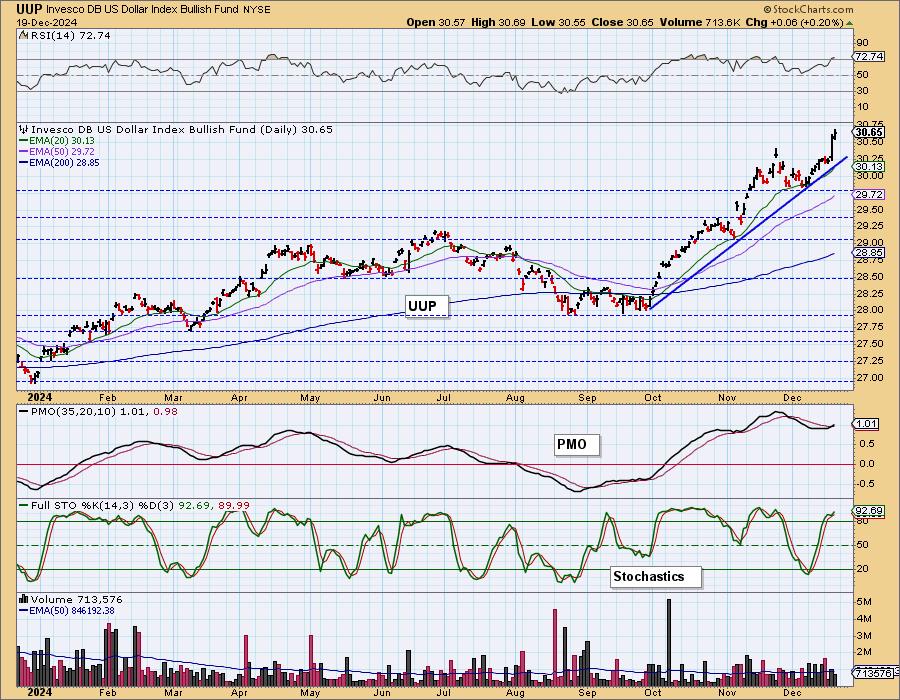
Task: Click the High 30.69 value
Action: pyautogui.click(x=498, y=22)
